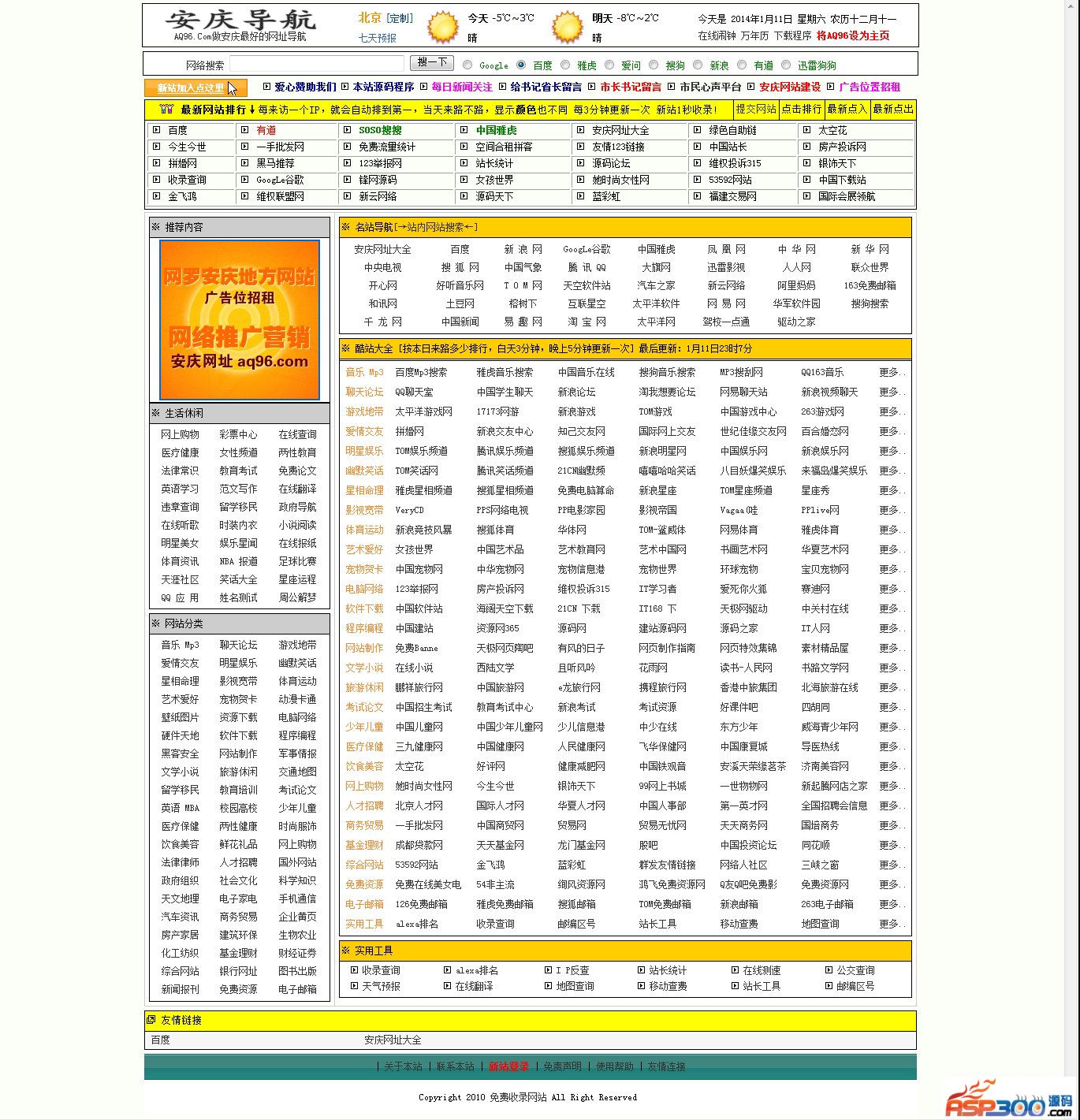Open the 点击排行 ranking tab
1080x1120 pixels.
tap(802, 110)
